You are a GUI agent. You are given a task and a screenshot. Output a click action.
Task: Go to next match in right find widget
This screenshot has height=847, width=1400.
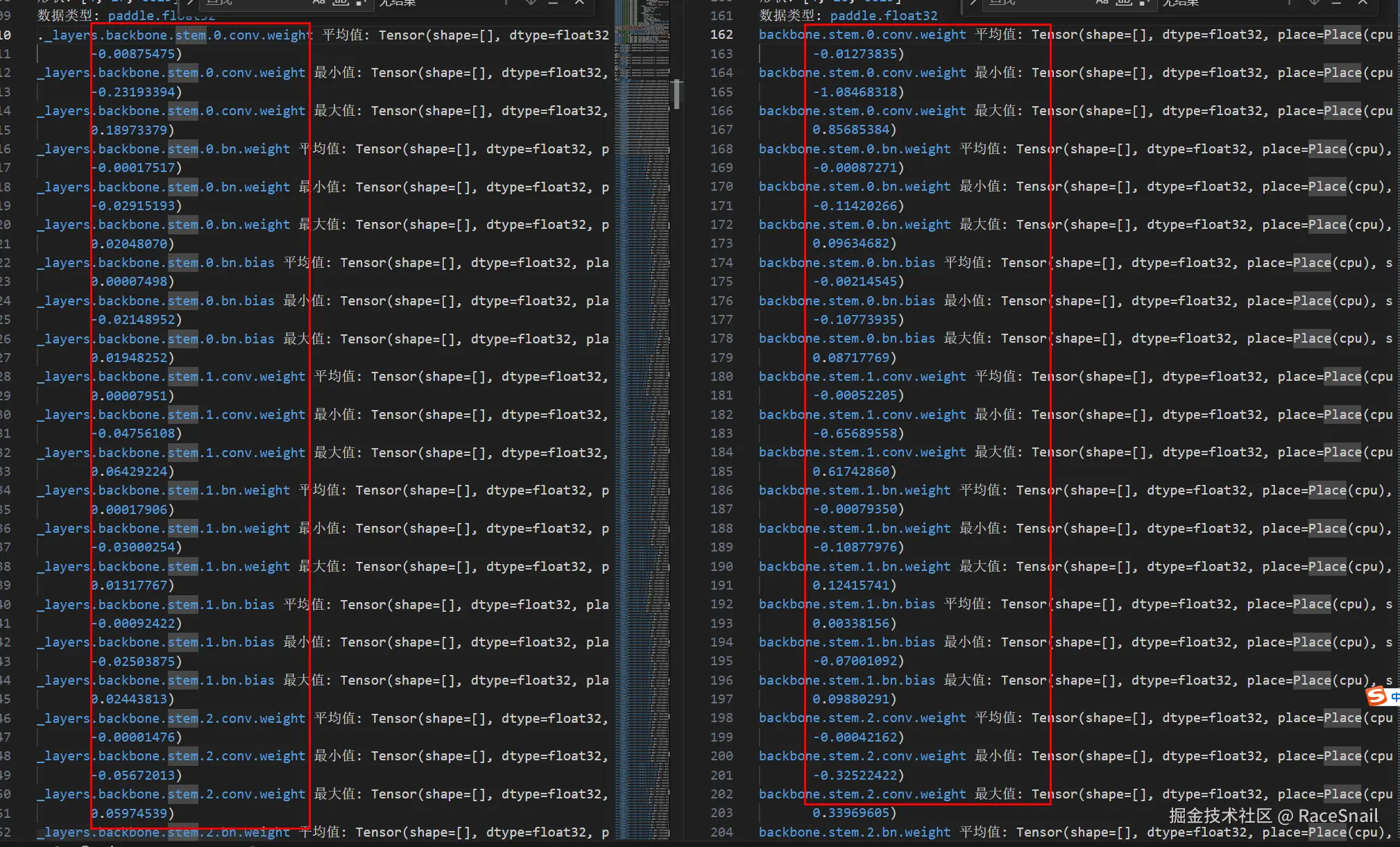[1314, 2]
